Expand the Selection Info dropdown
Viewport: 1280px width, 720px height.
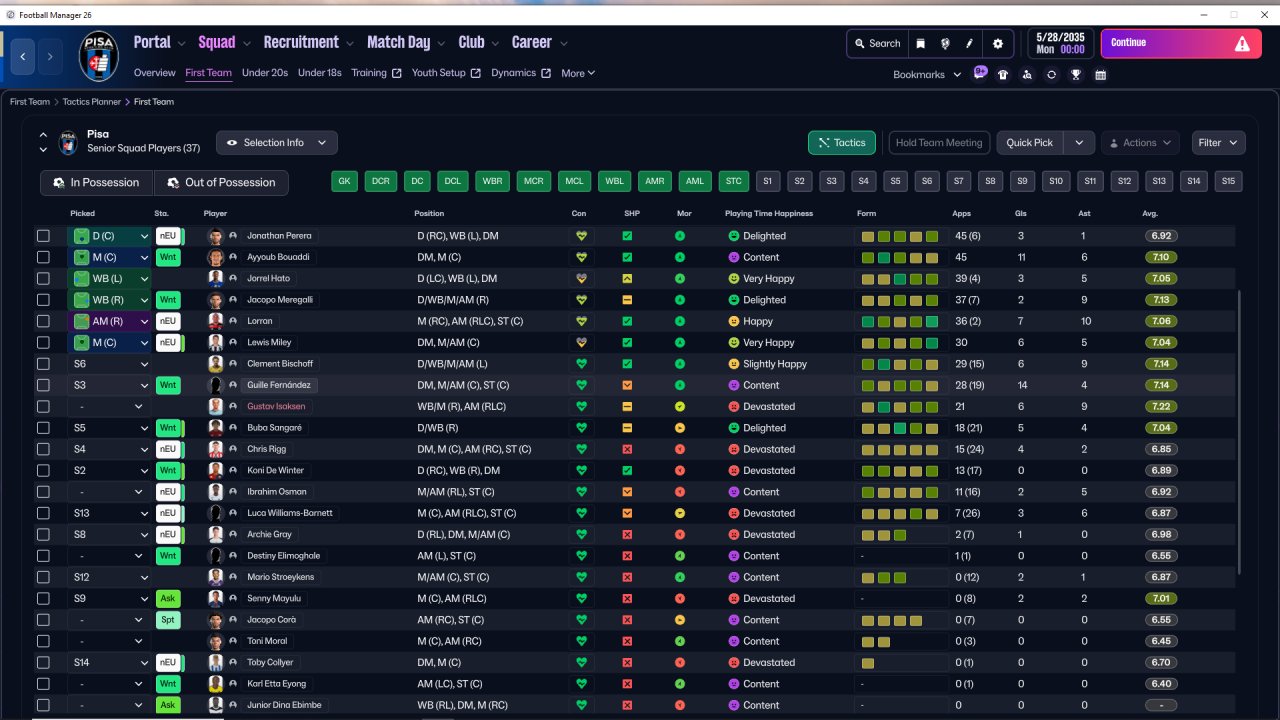[277, 143]
